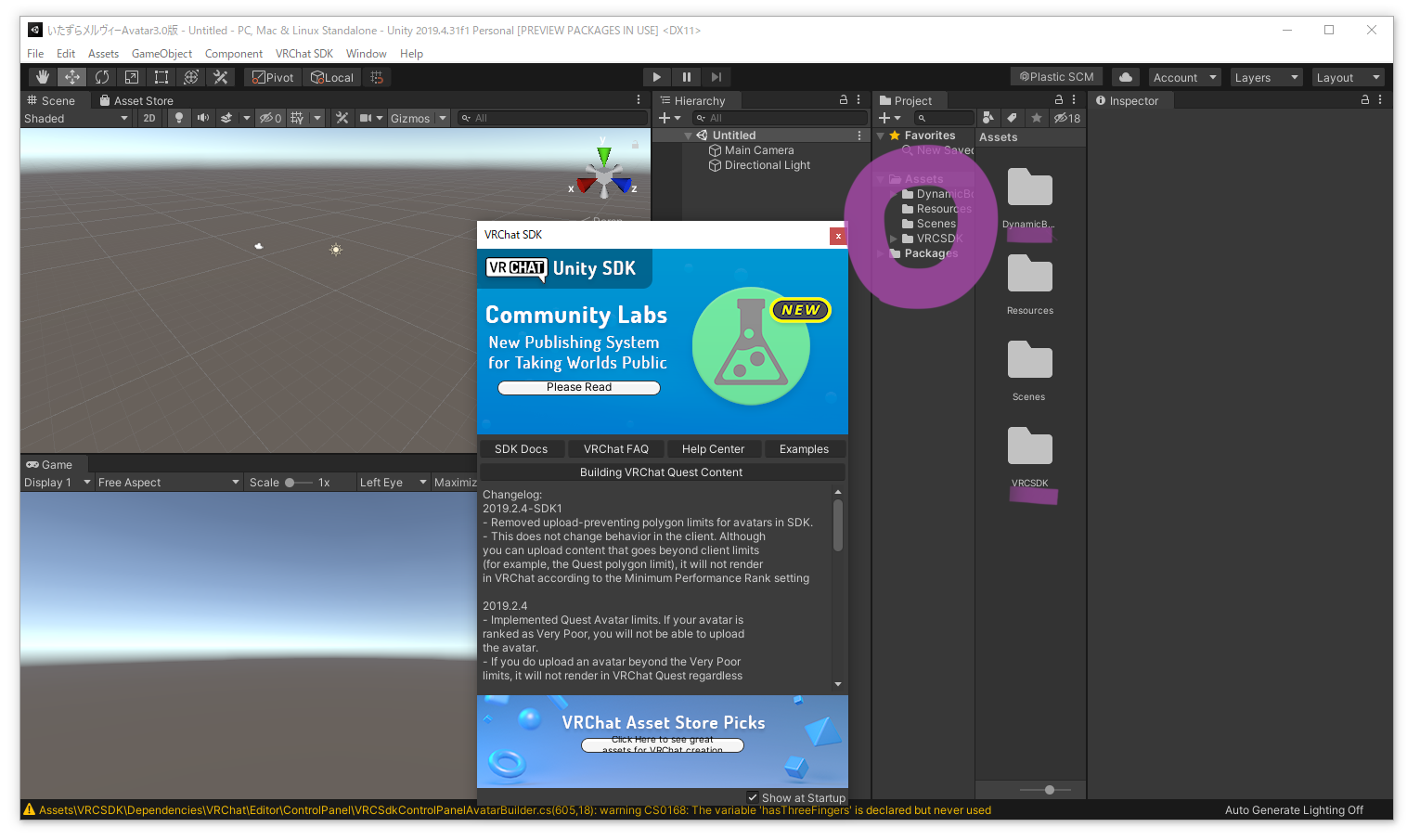Select the Move tool
Viewport: 1407px width, 840px height.
click(72, 77)
